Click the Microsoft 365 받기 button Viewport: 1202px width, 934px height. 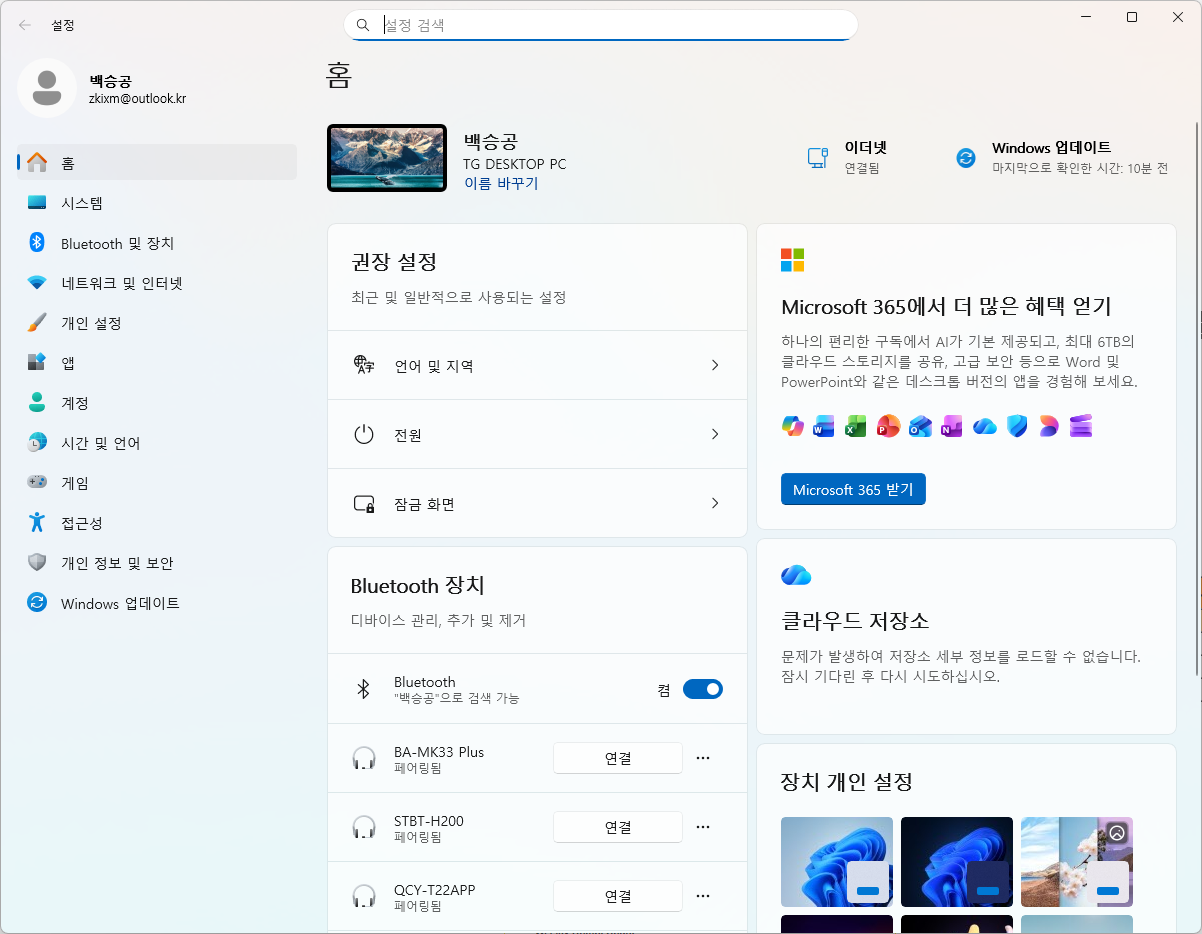(x=853, y=490)
